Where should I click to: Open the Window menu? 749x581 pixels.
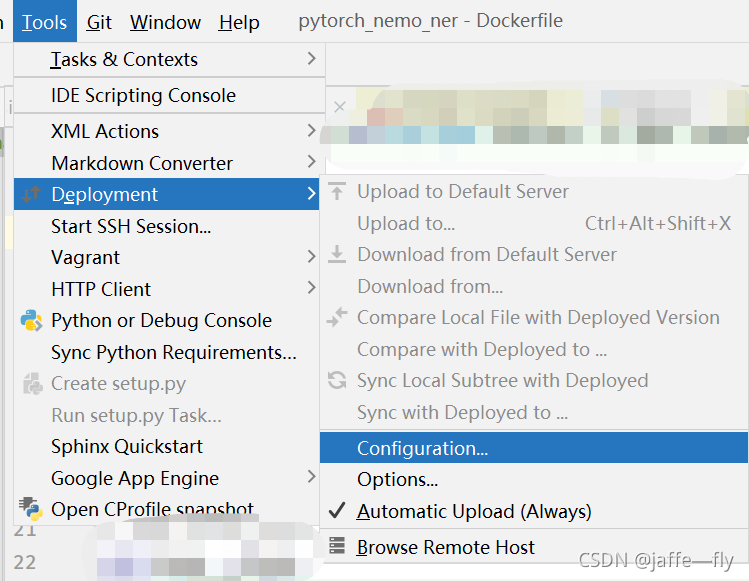coord(165,22)
